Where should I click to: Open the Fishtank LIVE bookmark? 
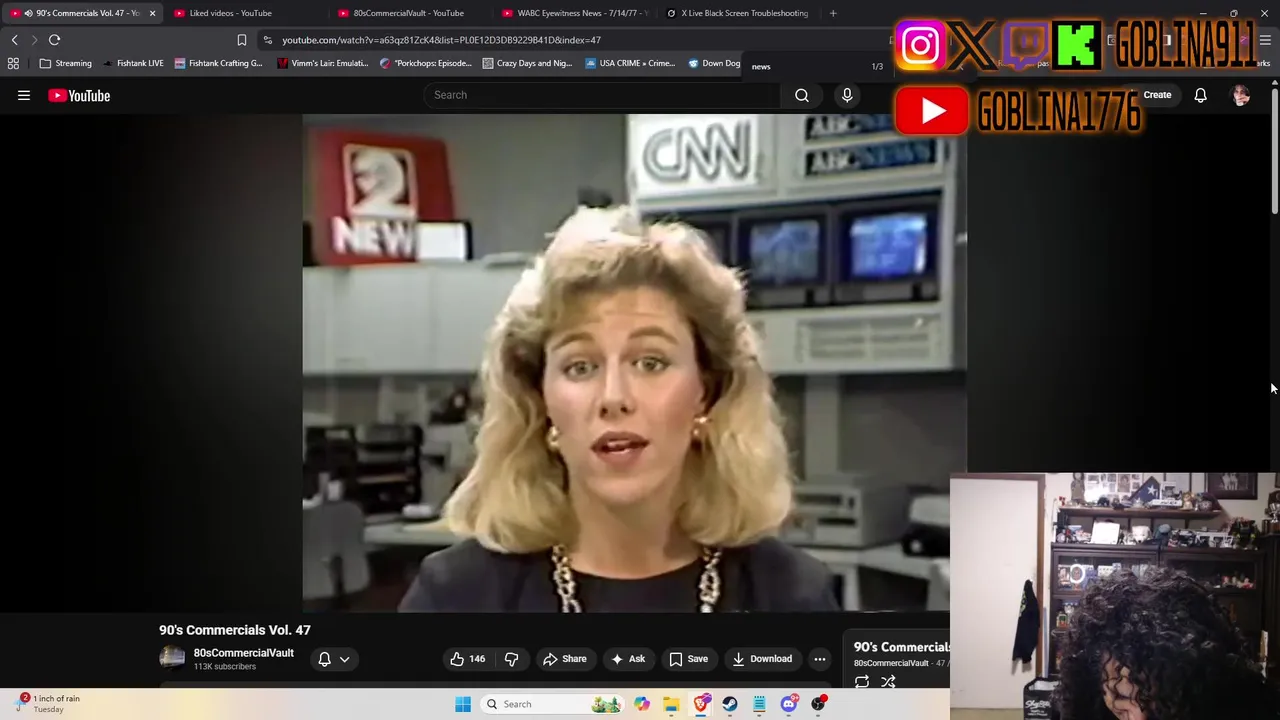click(x=133, y=63)
